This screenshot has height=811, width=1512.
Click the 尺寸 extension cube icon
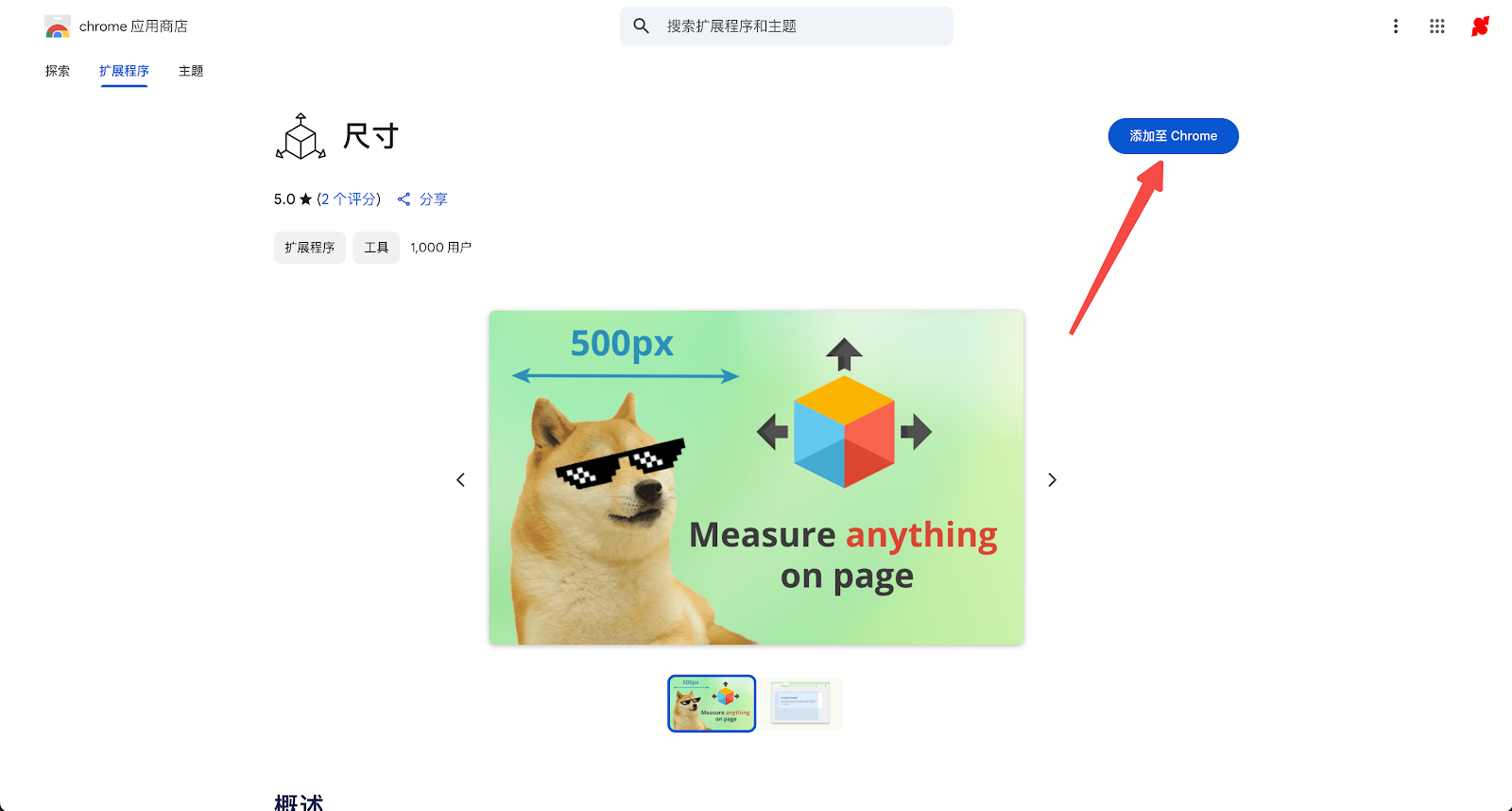(301, 136)
